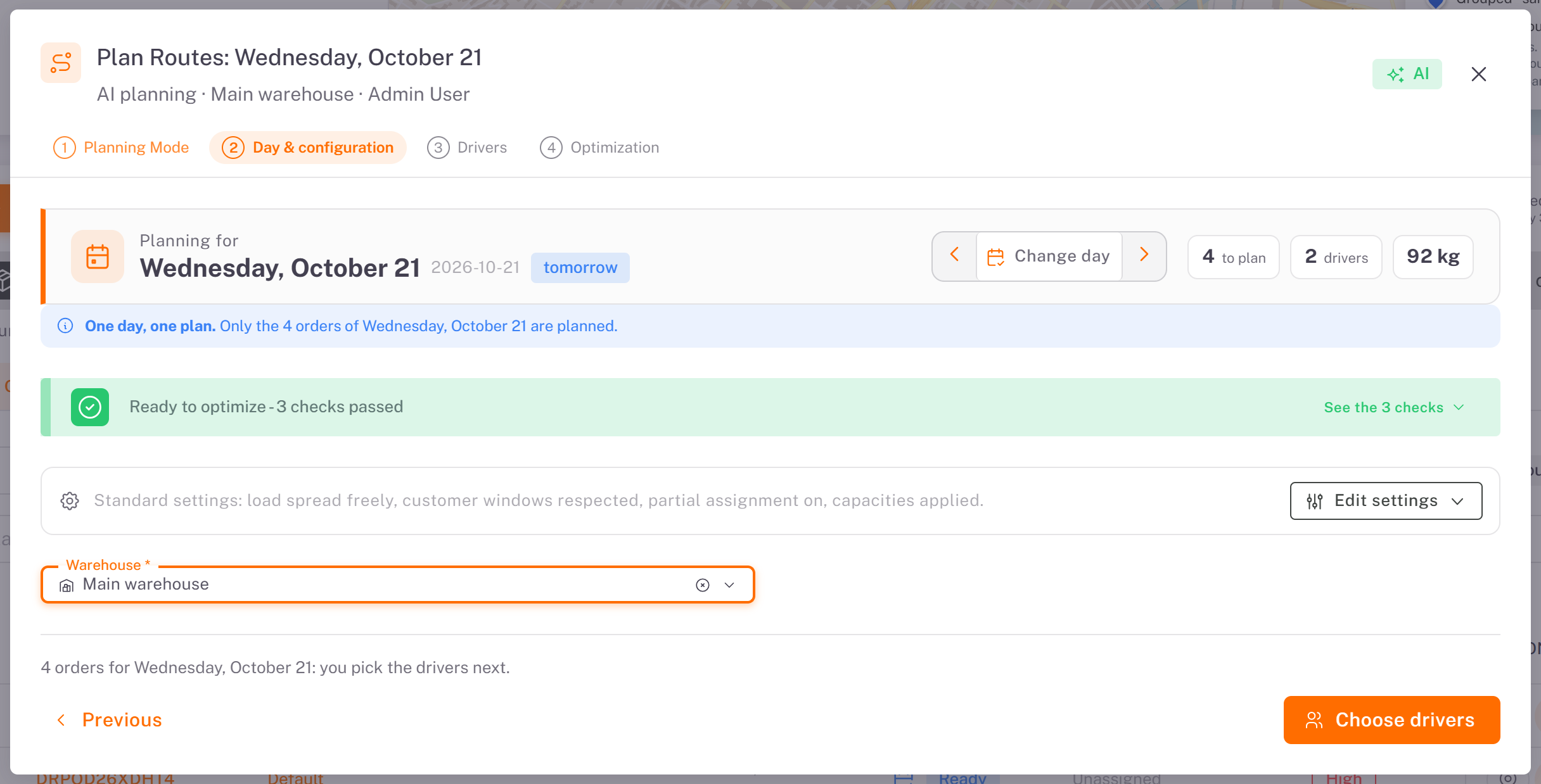
Task: Go to next day arrow
Action: point(1144,255)
